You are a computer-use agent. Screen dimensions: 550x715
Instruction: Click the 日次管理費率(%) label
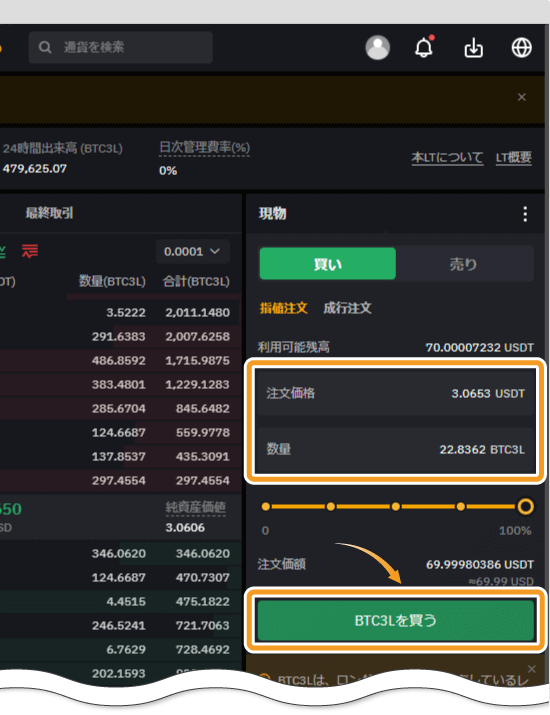(204, 148)
